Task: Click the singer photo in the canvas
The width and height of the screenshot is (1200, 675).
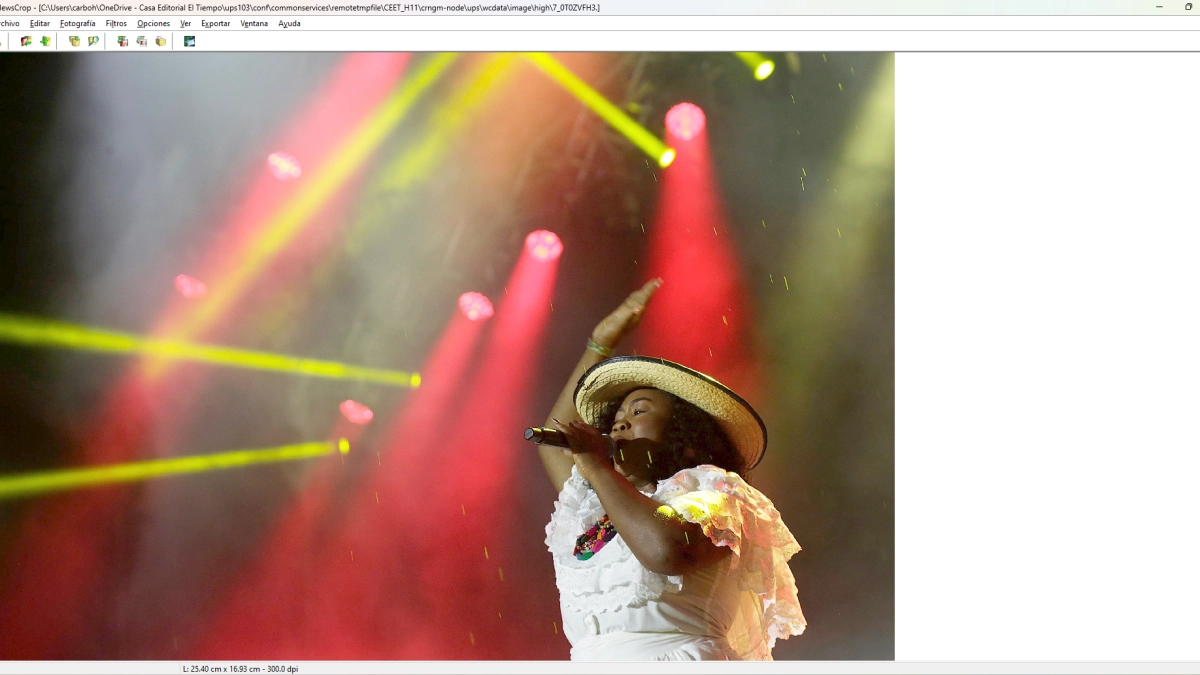Action: [447, 356]
